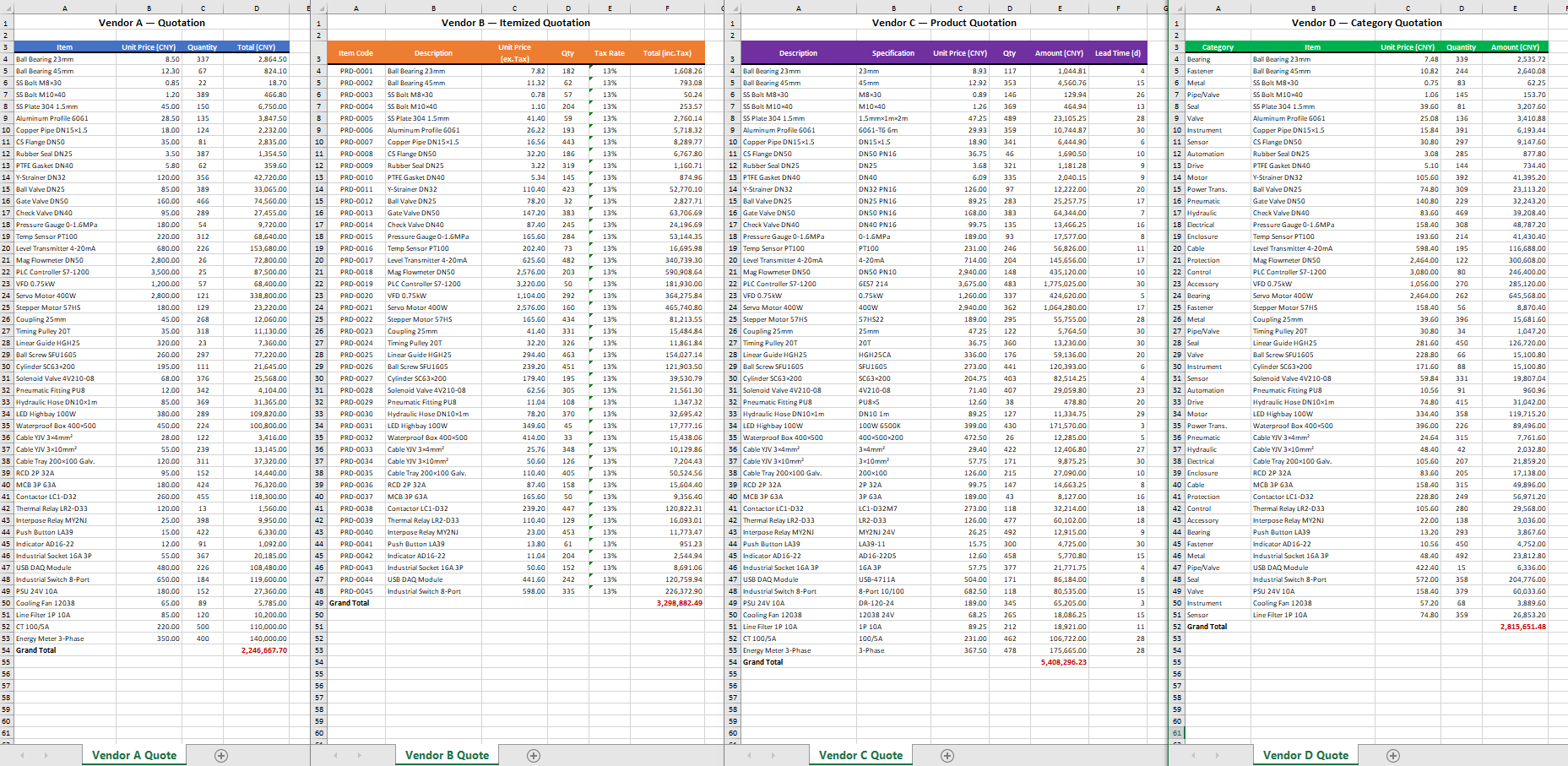Select specification 'LC1-D32M7' in Vendor C
Screen dimensions: 1568x766
coord(893,508)
